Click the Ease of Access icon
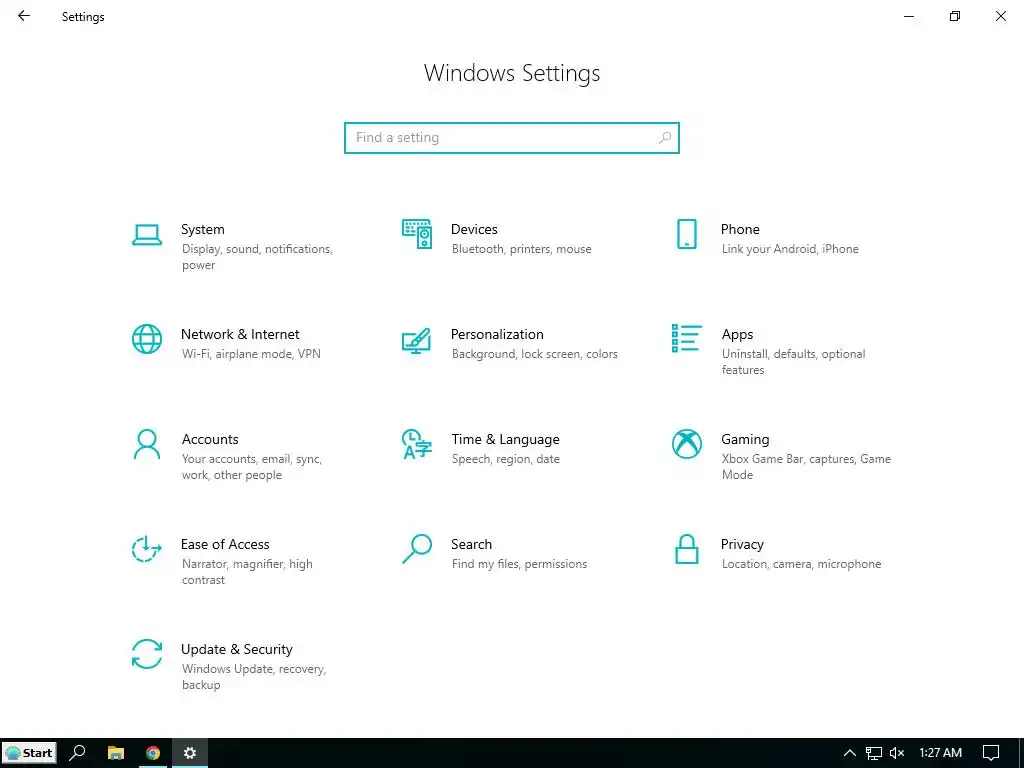Viewport: 1024px width, 768px height. [x=147, y=549]
